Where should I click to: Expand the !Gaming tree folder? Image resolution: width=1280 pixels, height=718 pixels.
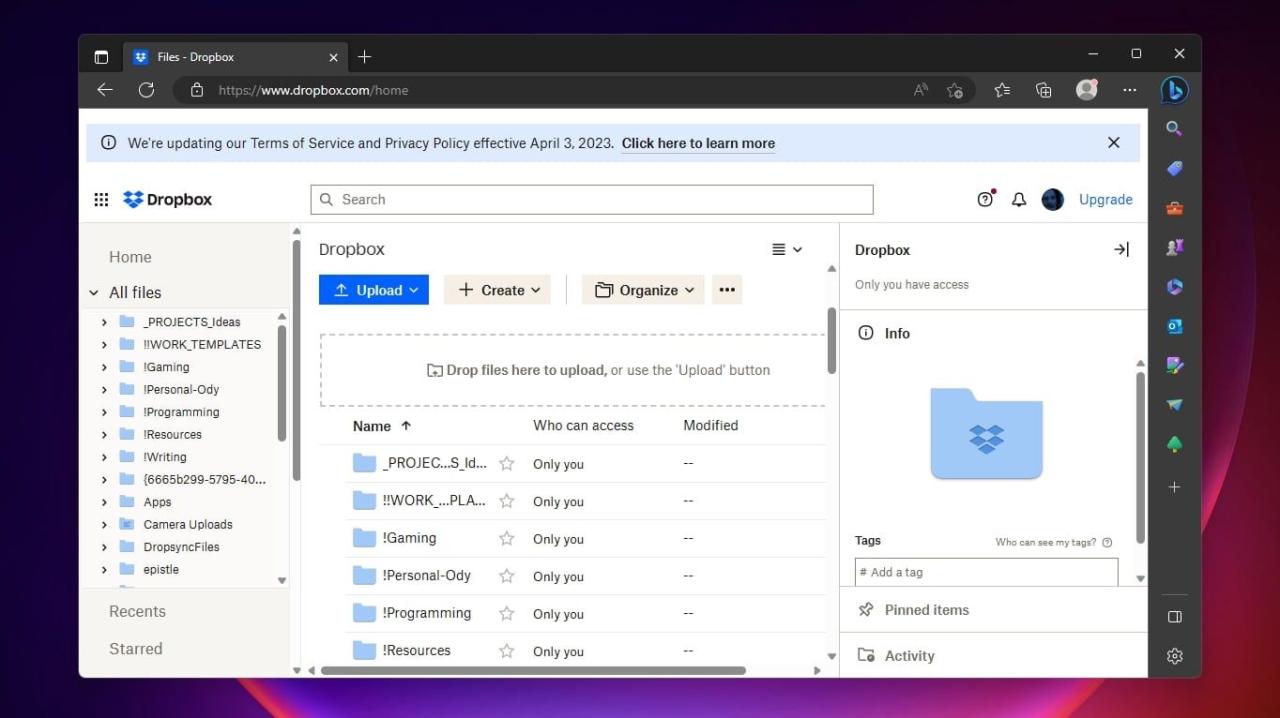point(104,367)
